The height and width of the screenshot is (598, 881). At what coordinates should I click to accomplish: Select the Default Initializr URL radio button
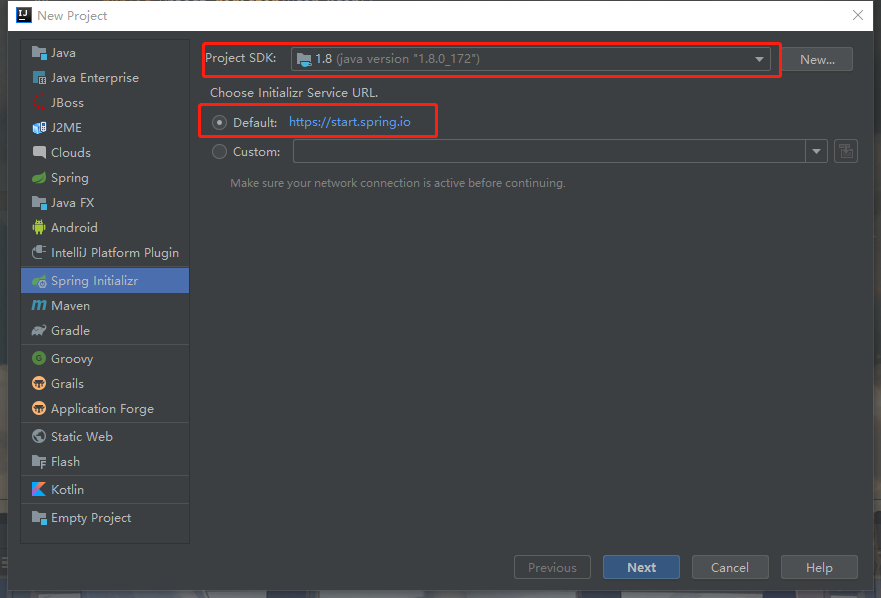pyautogui.click(x=219, y=122)
